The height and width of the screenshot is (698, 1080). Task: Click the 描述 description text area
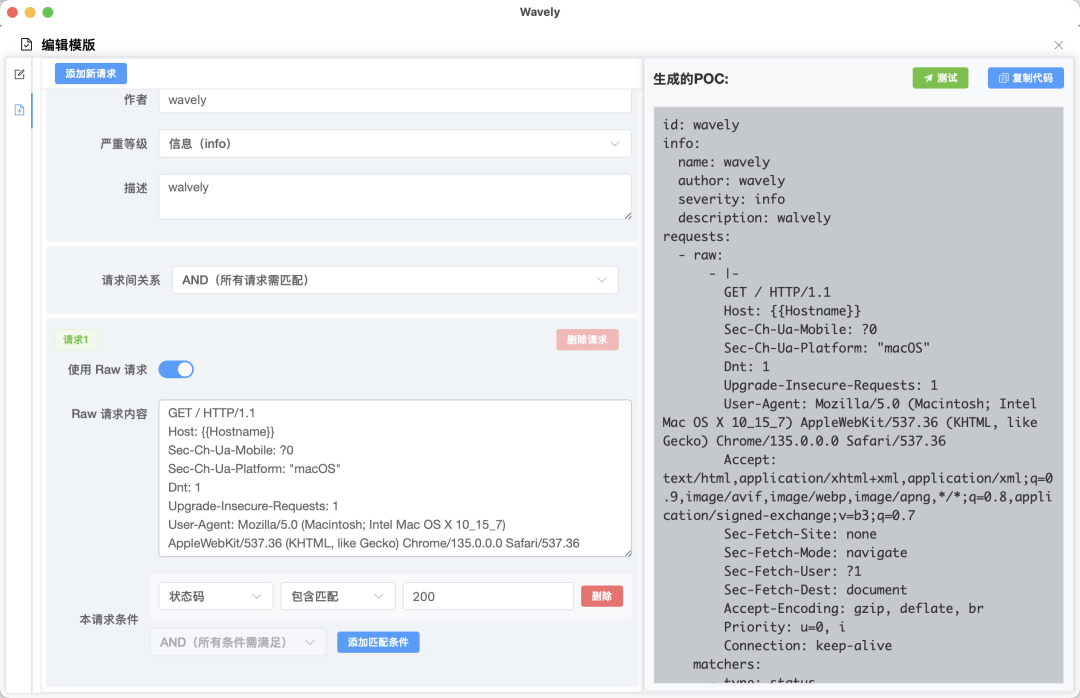click(x=395, y=196)
